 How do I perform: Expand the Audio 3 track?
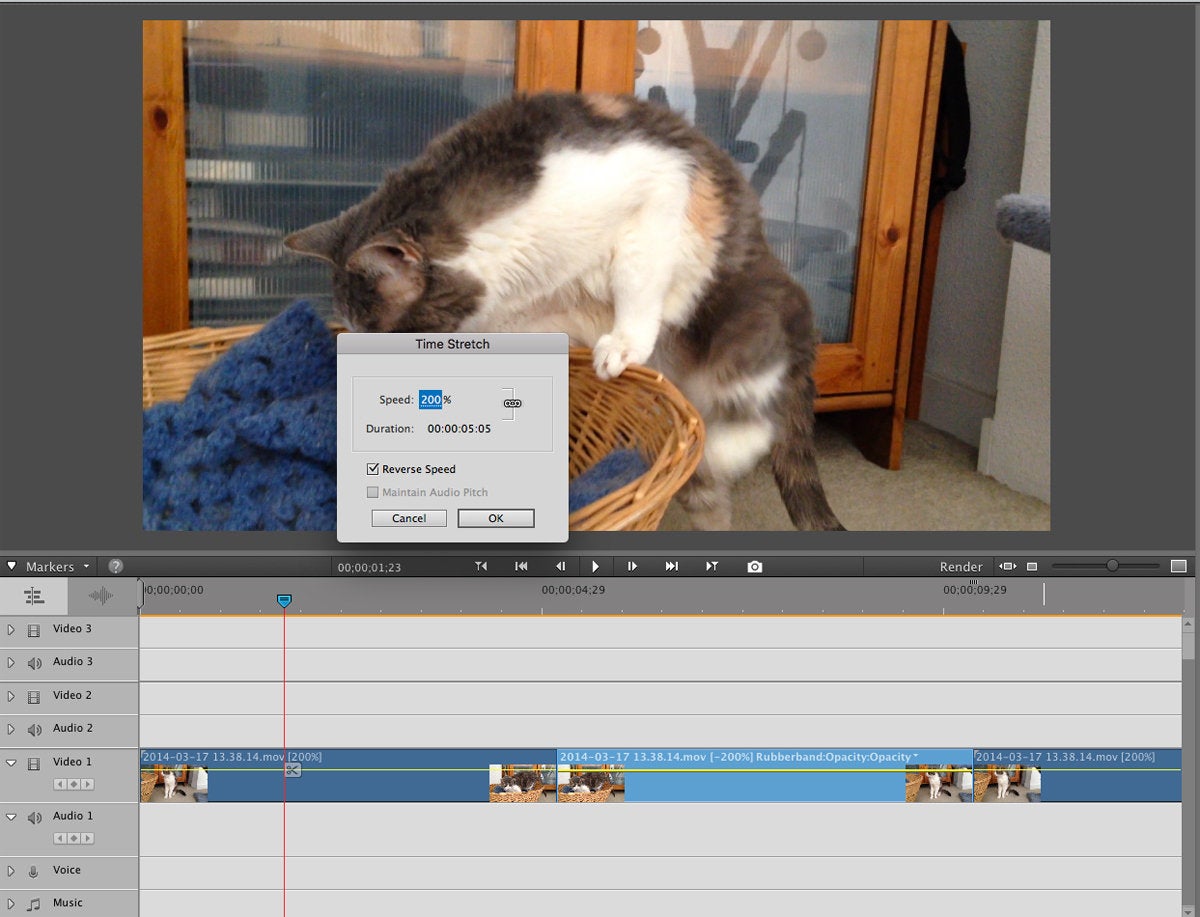pyautogui.click(x=11, y=663)
